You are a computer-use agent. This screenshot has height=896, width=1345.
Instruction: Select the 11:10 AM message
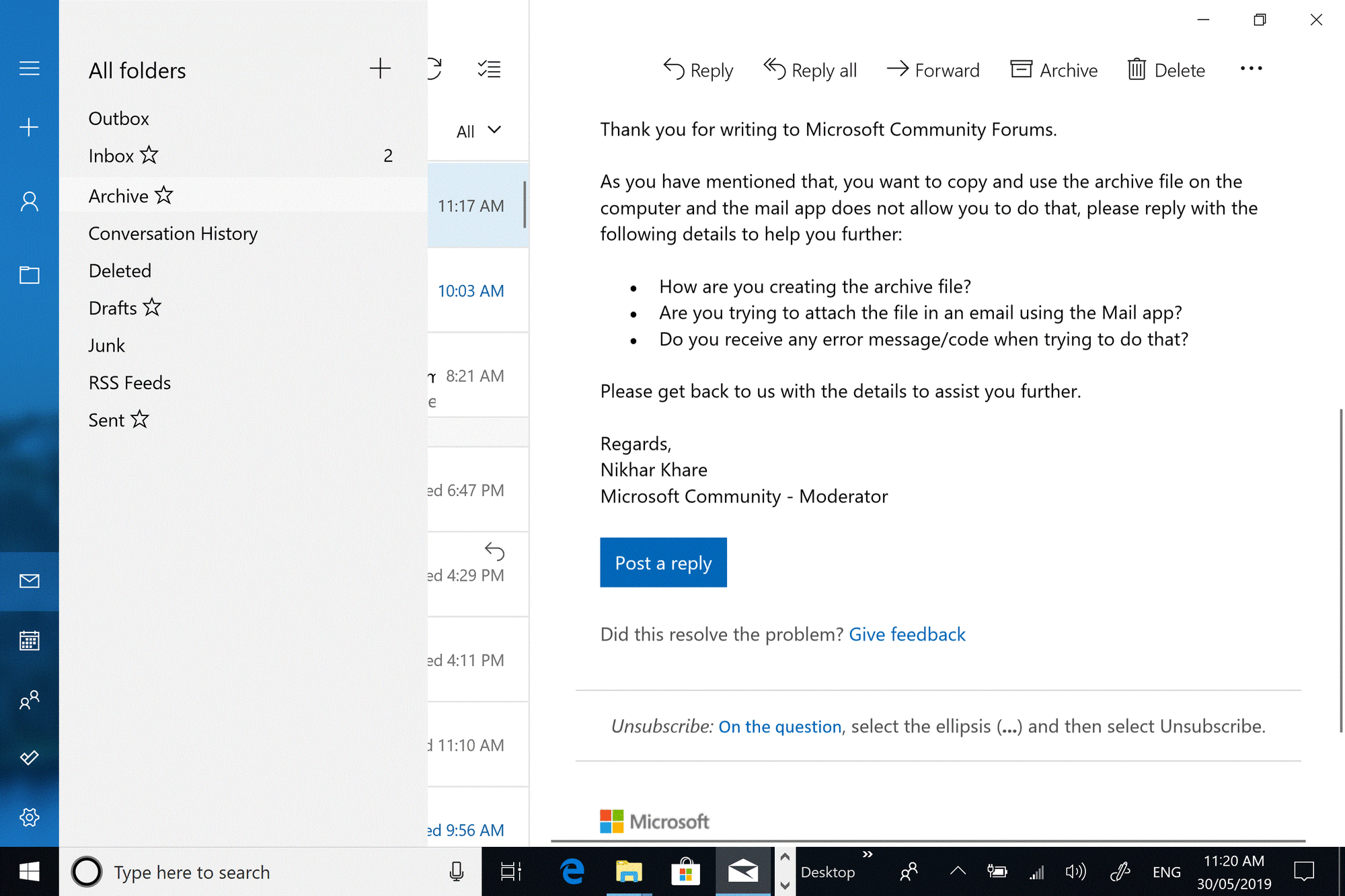[477, 745]
